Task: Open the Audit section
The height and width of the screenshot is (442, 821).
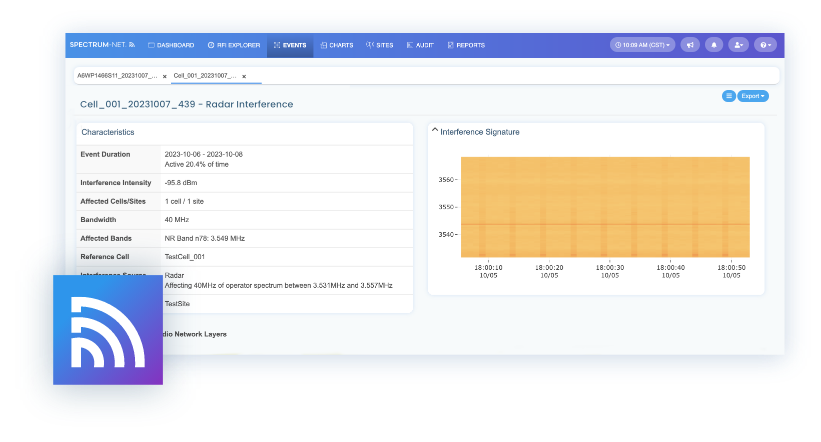Action: click(420, 45)
